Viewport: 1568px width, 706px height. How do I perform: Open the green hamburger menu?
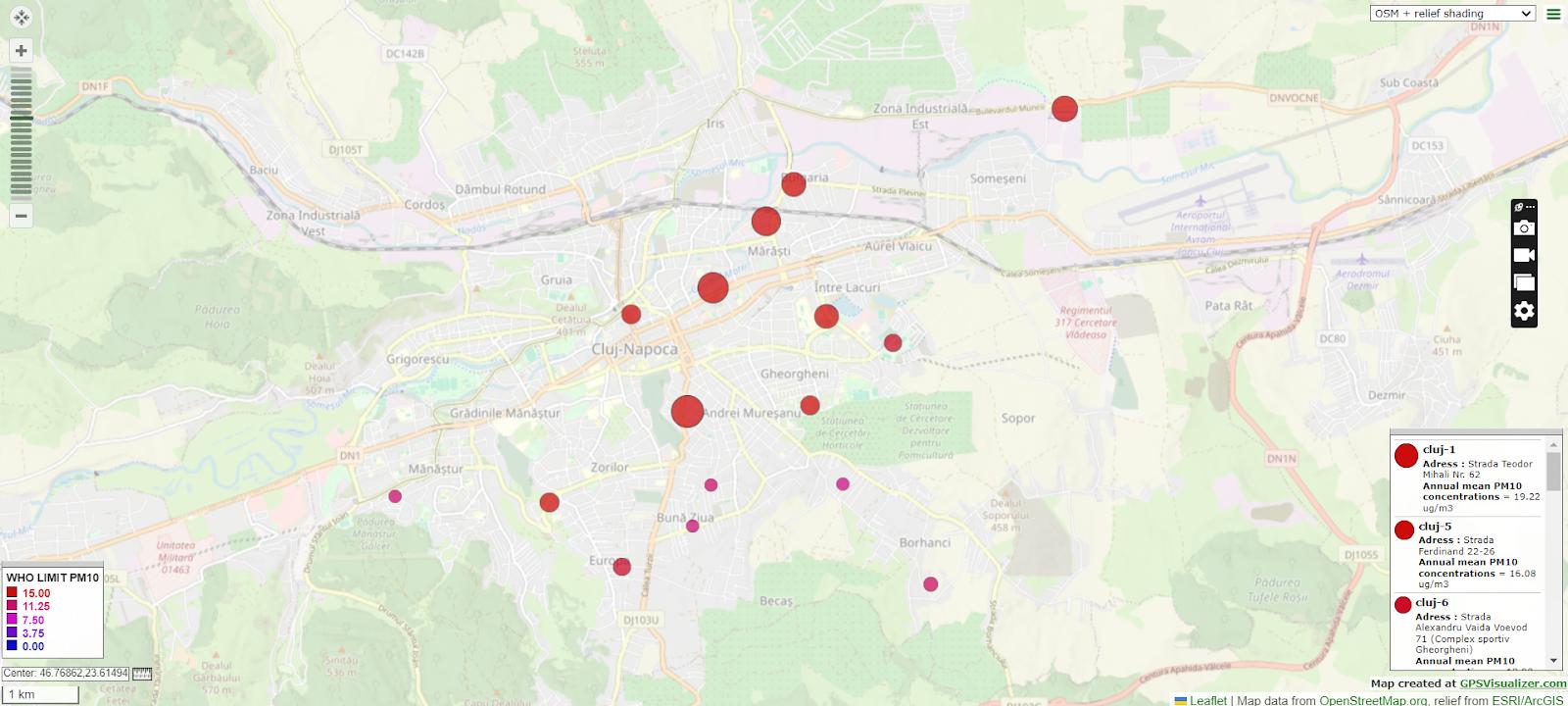tap(1553, 14)
